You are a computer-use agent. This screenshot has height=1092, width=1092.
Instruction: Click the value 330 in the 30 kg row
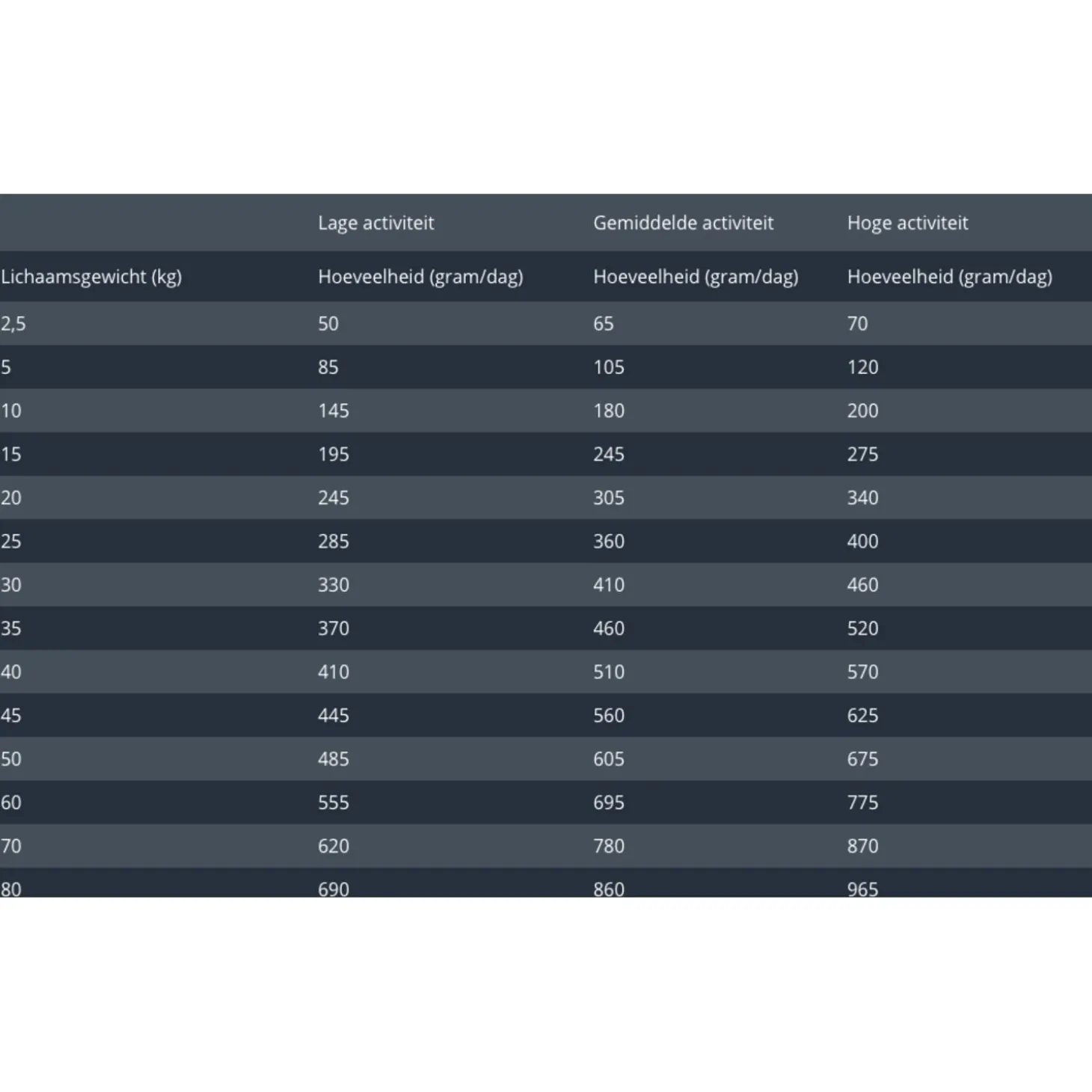click(x=333, y=584)
